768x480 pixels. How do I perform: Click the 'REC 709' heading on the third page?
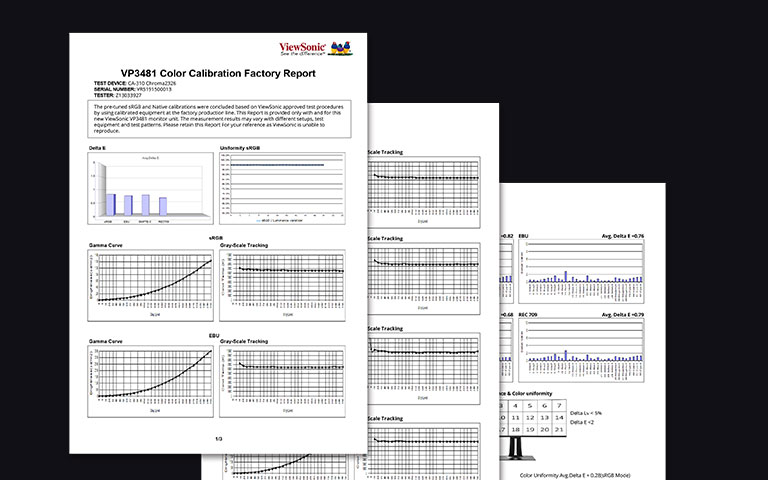(x=528, y=314)
